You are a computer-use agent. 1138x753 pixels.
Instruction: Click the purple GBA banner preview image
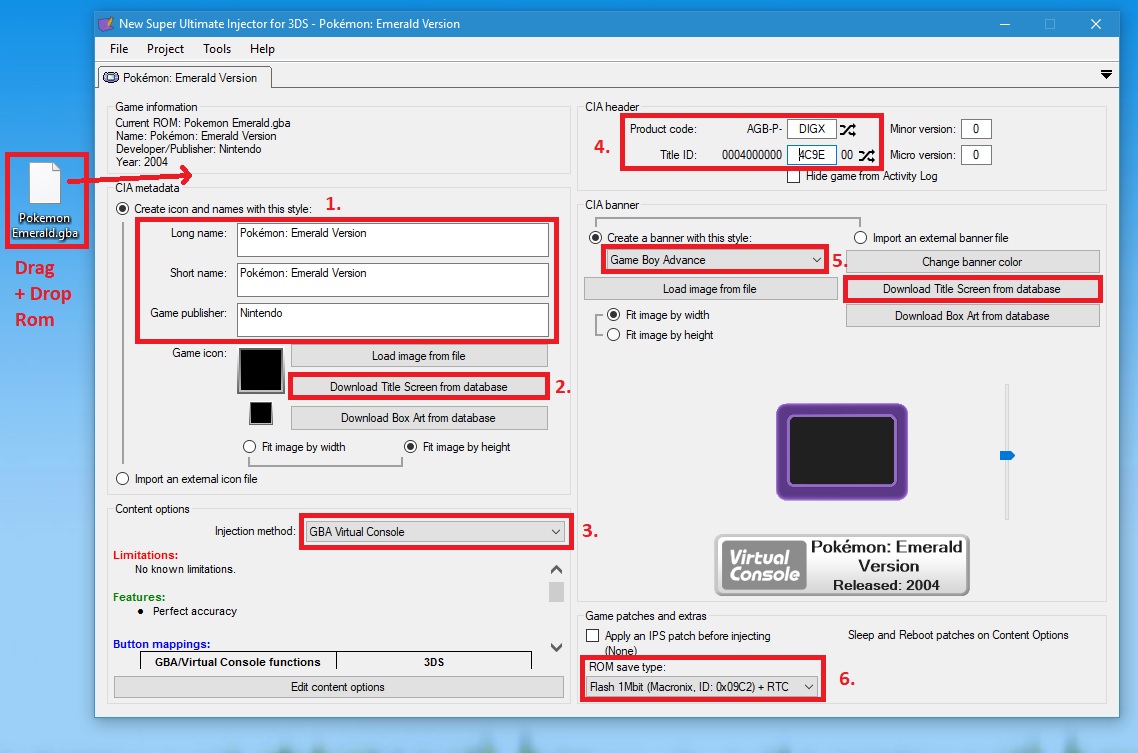pyautogui.click(x=842, y=452)
